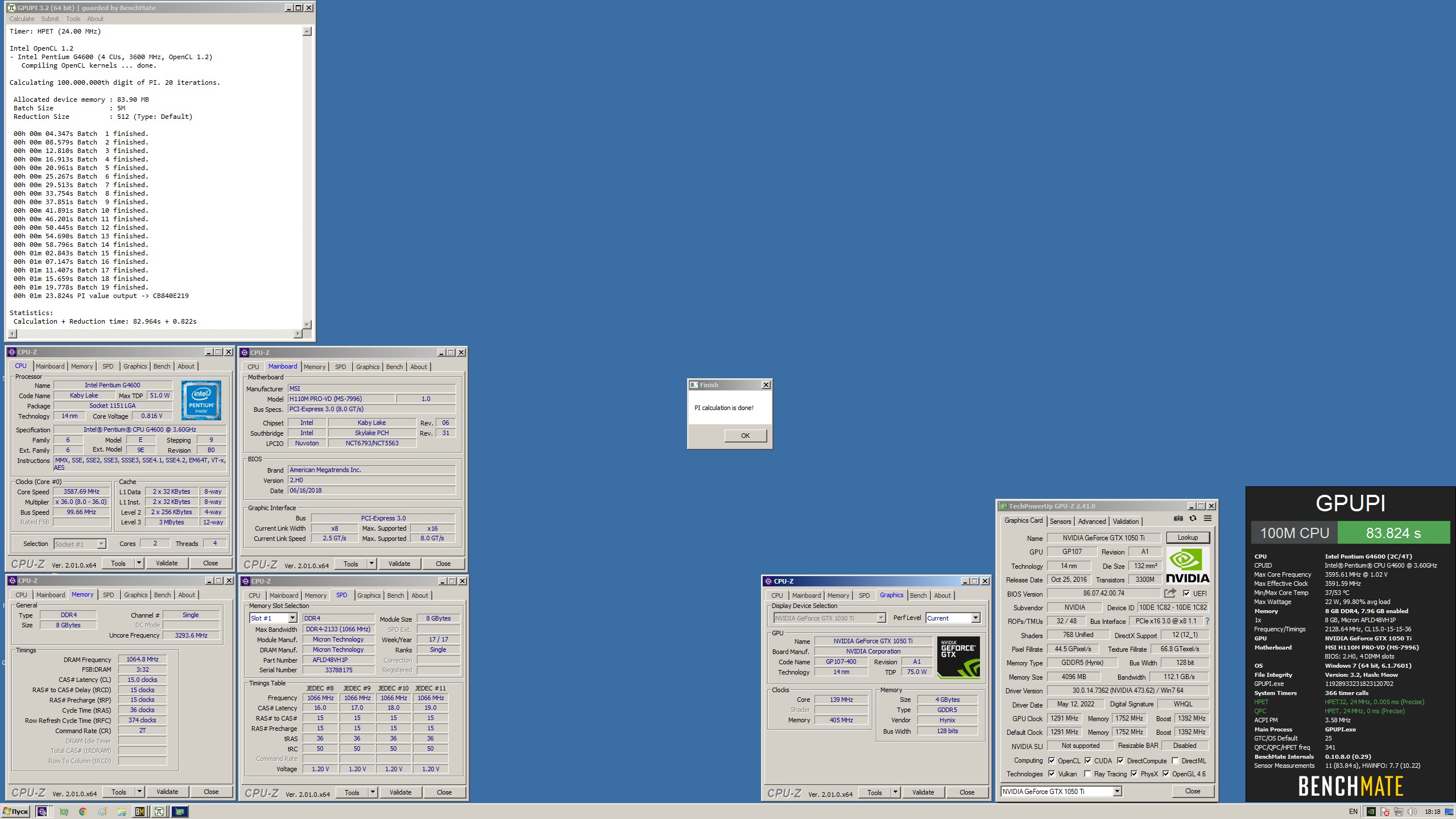The height and width of the screenshot is (819, 1456).
Task: Click the Intel Pentium logo in CPU-Z
Action: 201,400
